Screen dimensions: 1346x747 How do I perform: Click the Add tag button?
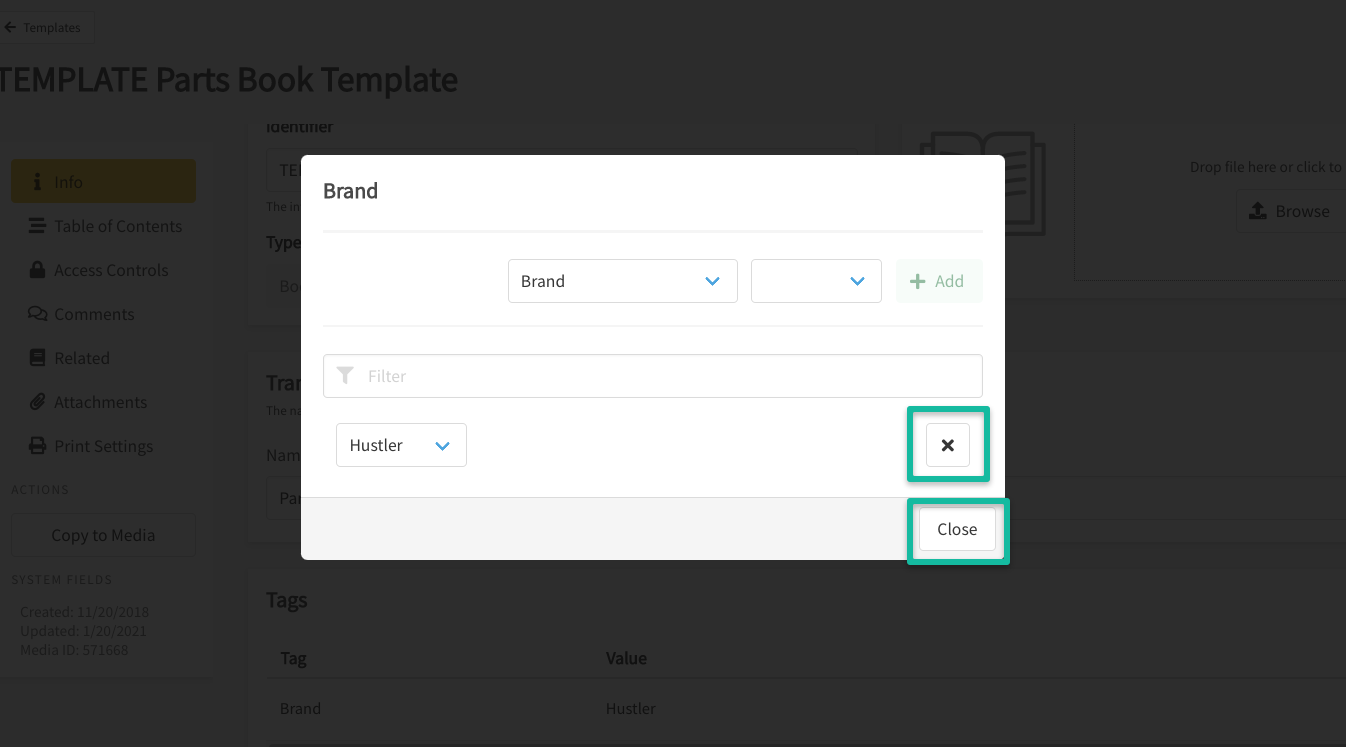click(938, 281)
